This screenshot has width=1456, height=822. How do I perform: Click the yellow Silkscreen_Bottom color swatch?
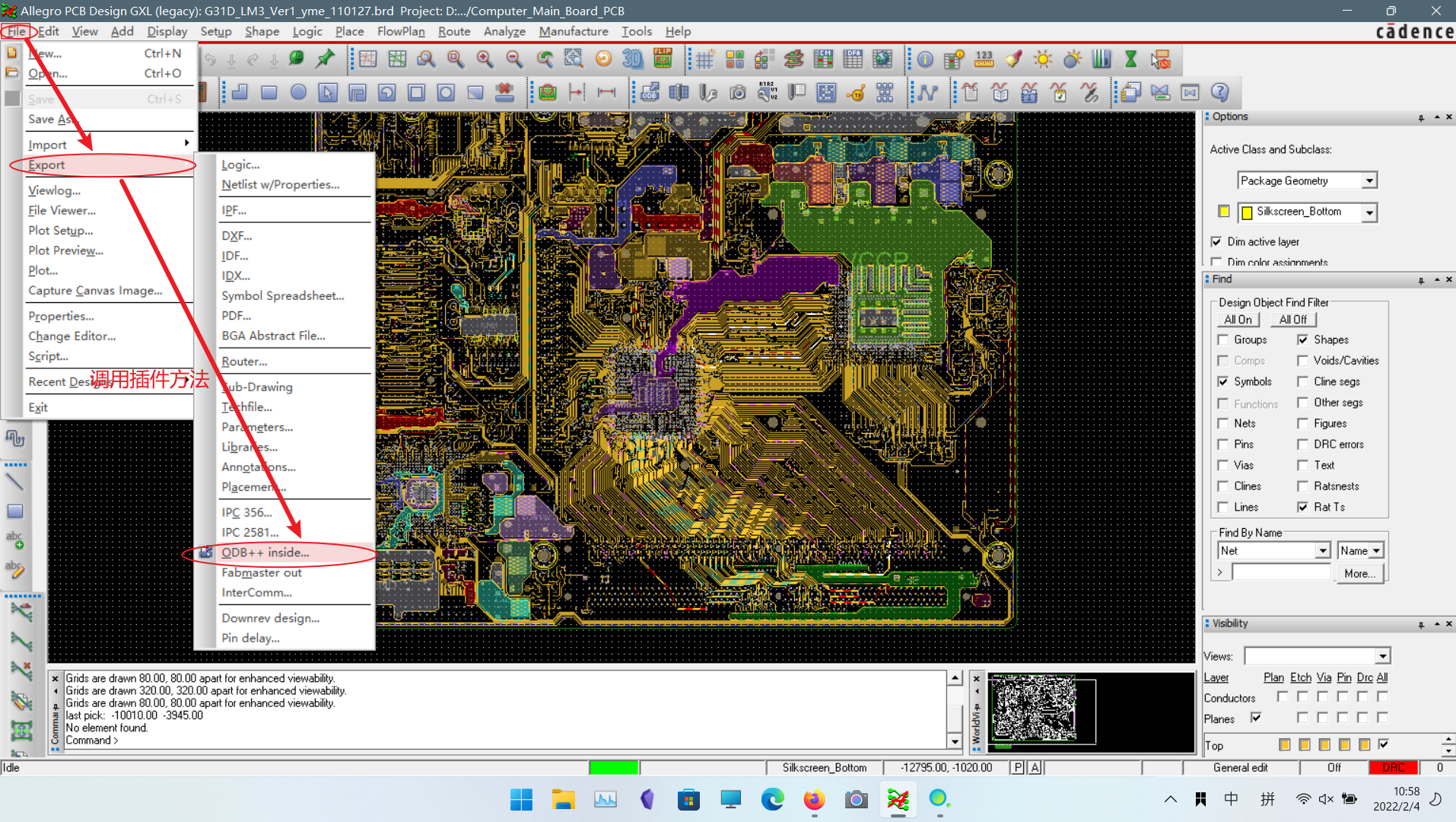[x=1223, y=212]
